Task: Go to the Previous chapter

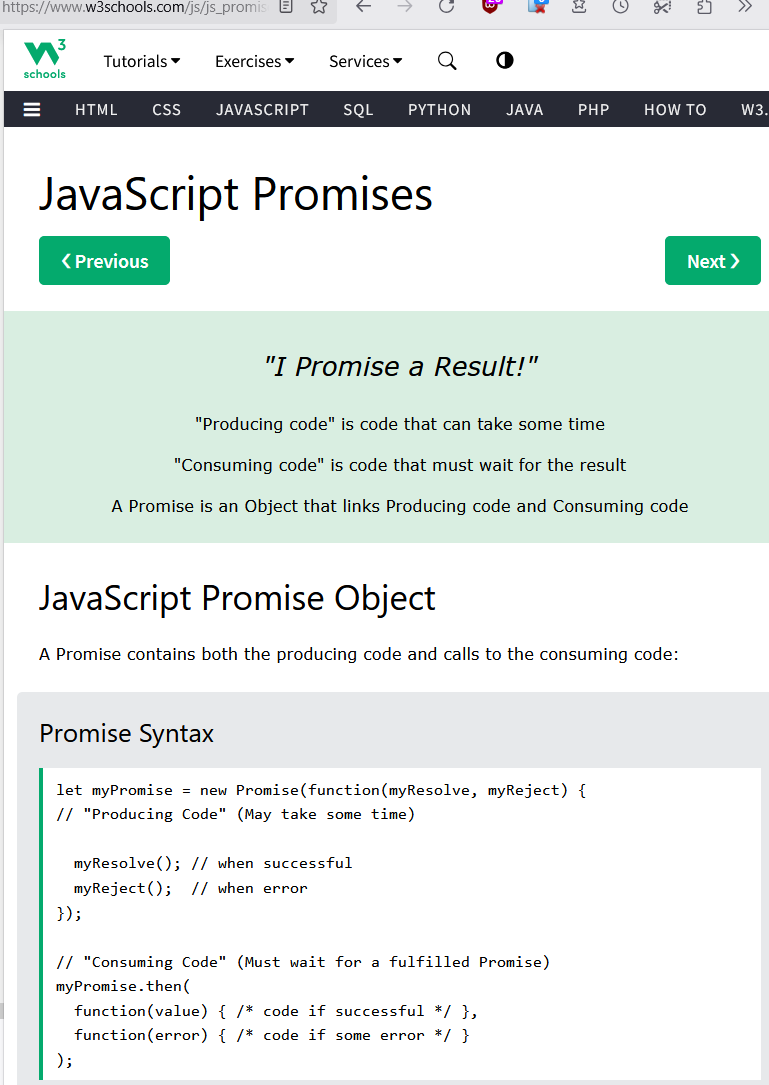Action: coord(105,260)
